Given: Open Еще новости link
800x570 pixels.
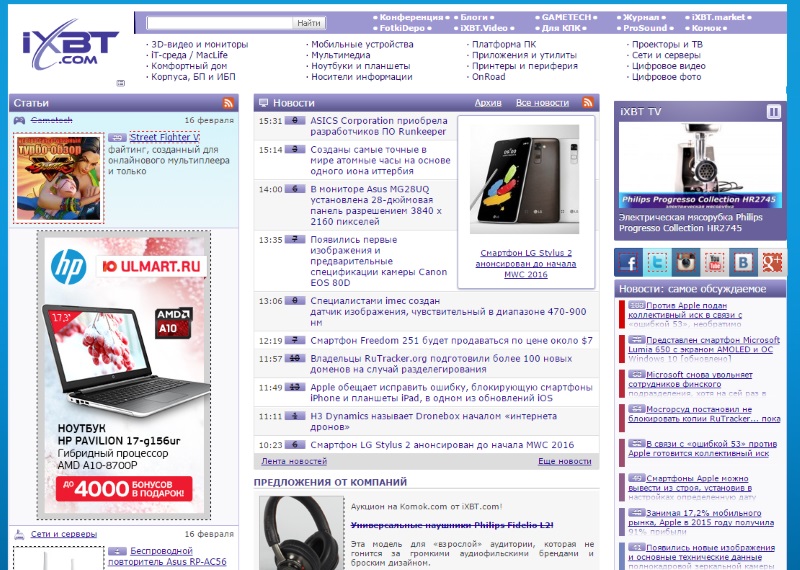Looking at the screenshot, I should [x=565, y=461].
